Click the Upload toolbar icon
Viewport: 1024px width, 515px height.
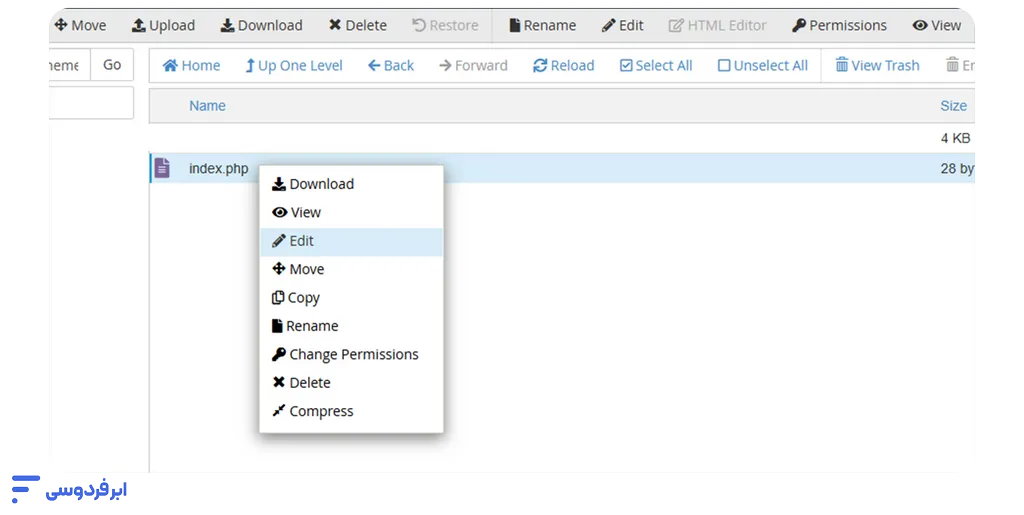click(139, 25)
